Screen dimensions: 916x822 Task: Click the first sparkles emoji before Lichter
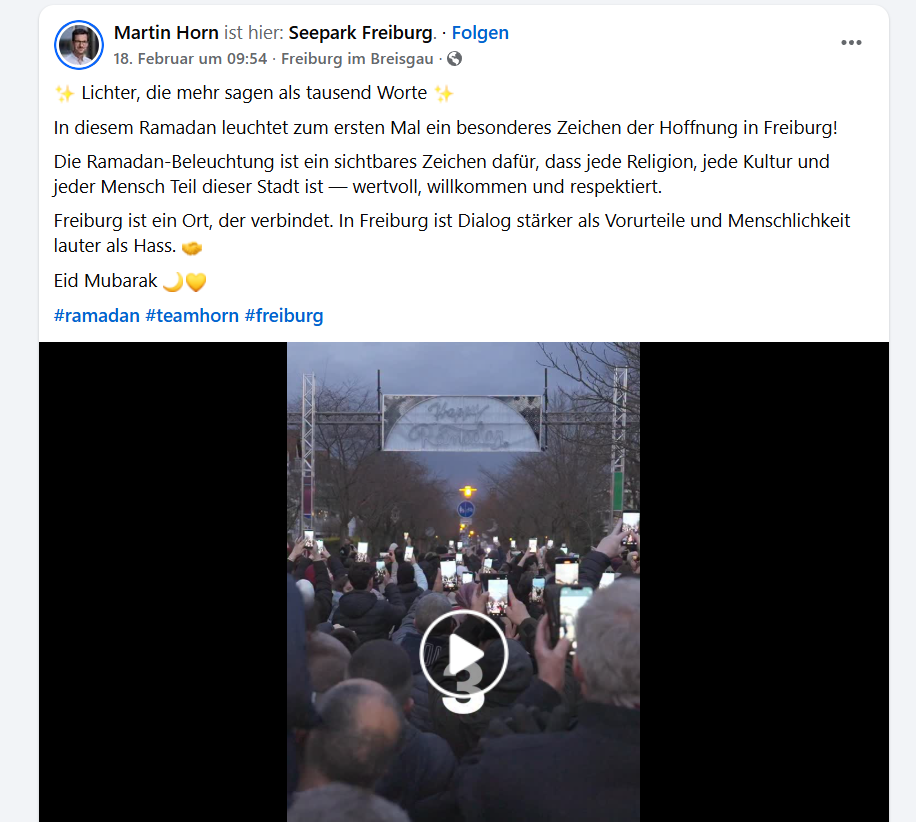[64, 93]
